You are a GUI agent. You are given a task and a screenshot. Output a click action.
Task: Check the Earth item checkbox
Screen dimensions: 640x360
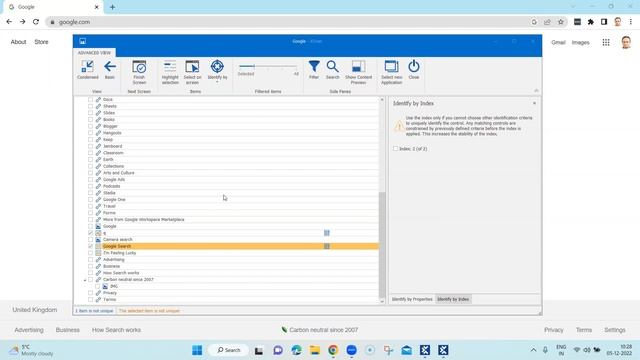pyautogui.click(x=91, y=160)
